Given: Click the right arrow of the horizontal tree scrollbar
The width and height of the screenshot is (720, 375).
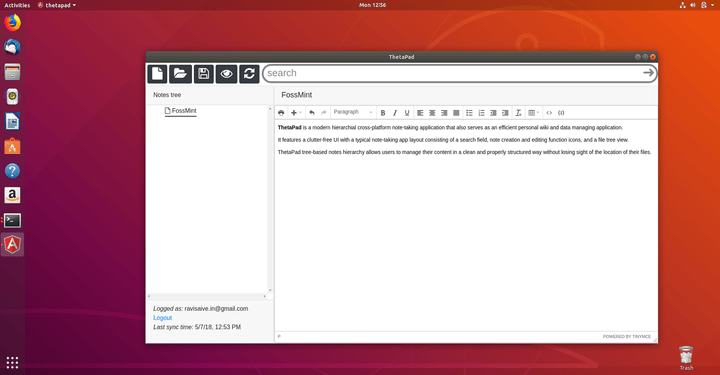Looking at the screenshot, I should click(x=264, y=296).
